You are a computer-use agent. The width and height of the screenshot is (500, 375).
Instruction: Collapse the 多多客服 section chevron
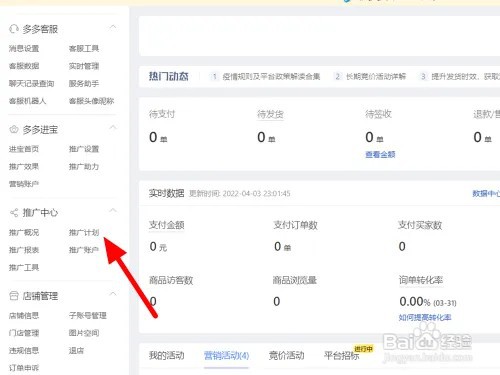pyautogui.click(x=113, y=27)
